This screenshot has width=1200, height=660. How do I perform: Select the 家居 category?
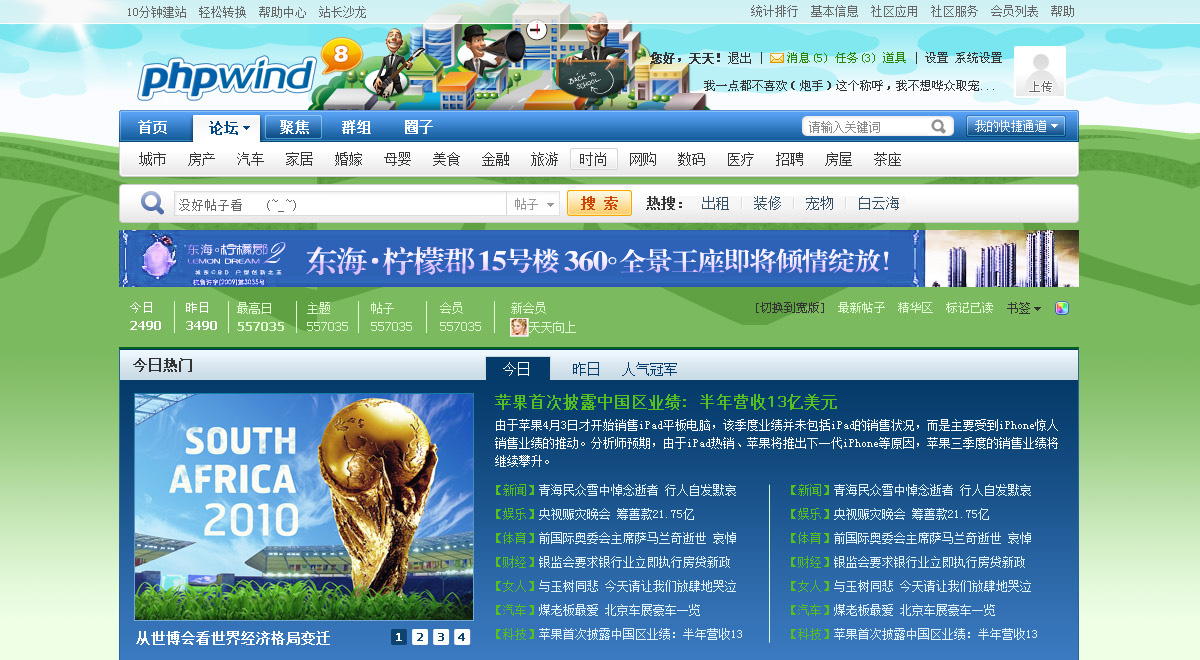click(x=300, y=160)
